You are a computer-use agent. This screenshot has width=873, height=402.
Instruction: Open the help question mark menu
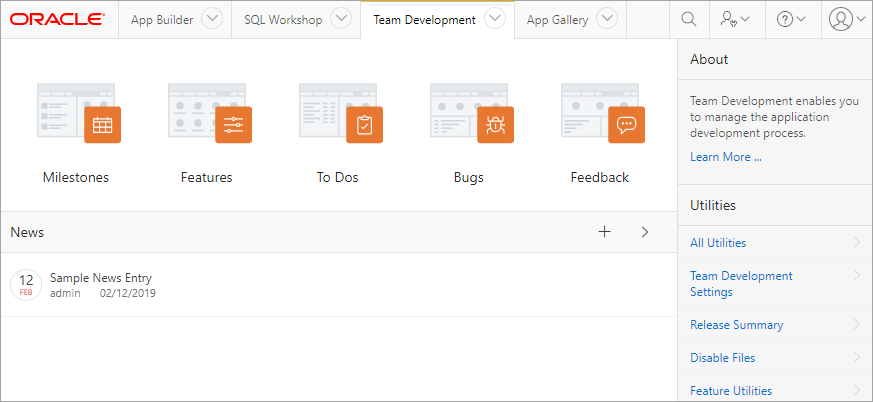[x=791, y=19]
